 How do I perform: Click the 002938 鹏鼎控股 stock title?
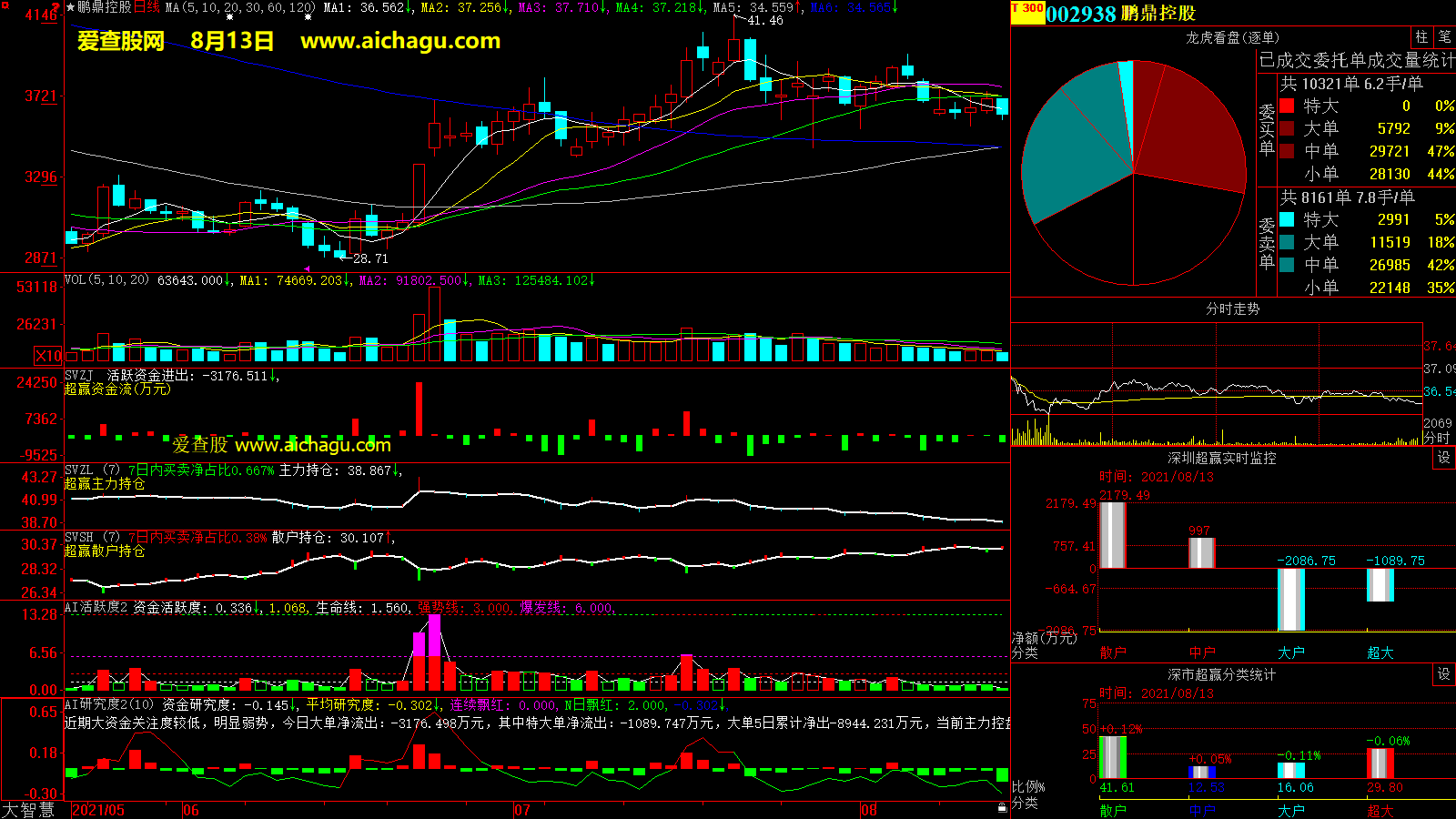tap(1120, 14)
